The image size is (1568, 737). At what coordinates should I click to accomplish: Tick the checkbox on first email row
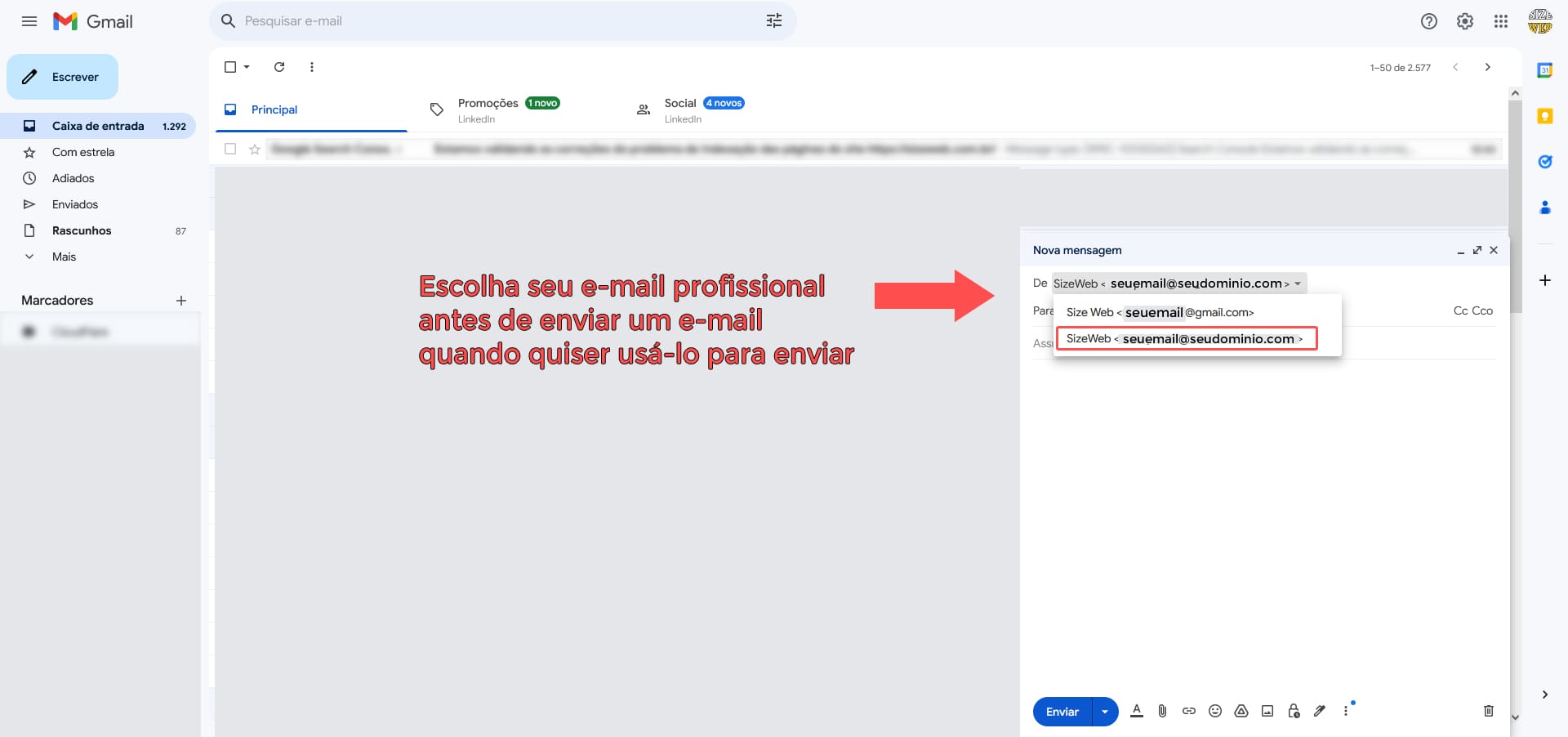pyautogui.click(x=230, y=149)
